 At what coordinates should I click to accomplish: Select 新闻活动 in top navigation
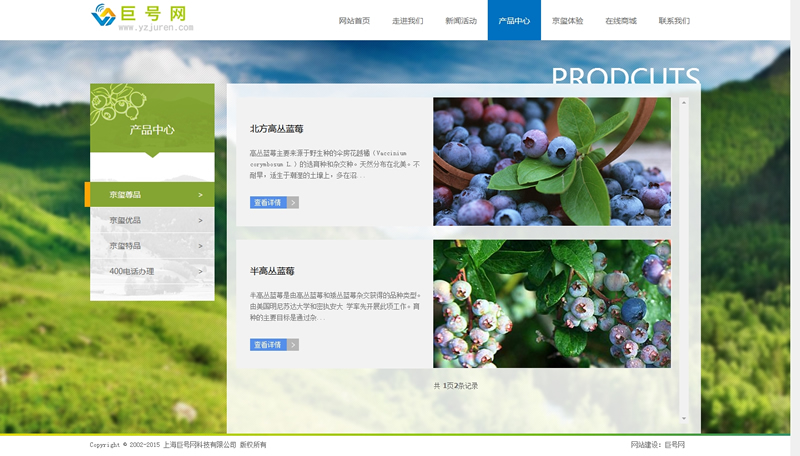461,20
